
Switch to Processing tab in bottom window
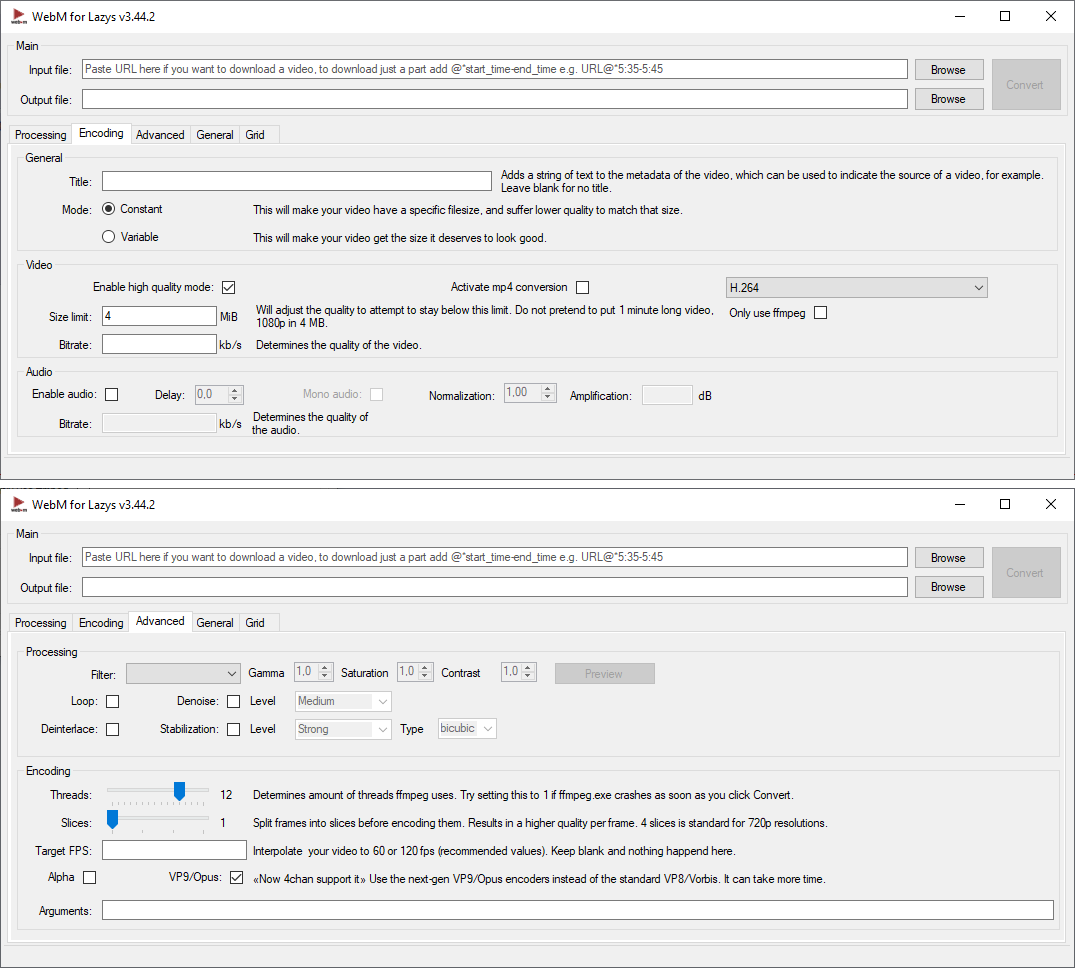pos(40,623)
